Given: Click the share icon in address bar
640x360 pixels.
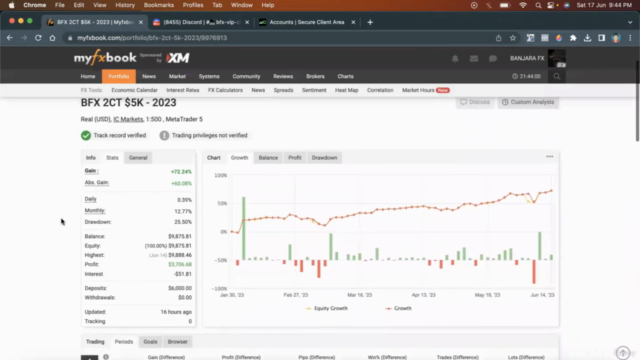Looking at the screenshot, I should 498,38.
